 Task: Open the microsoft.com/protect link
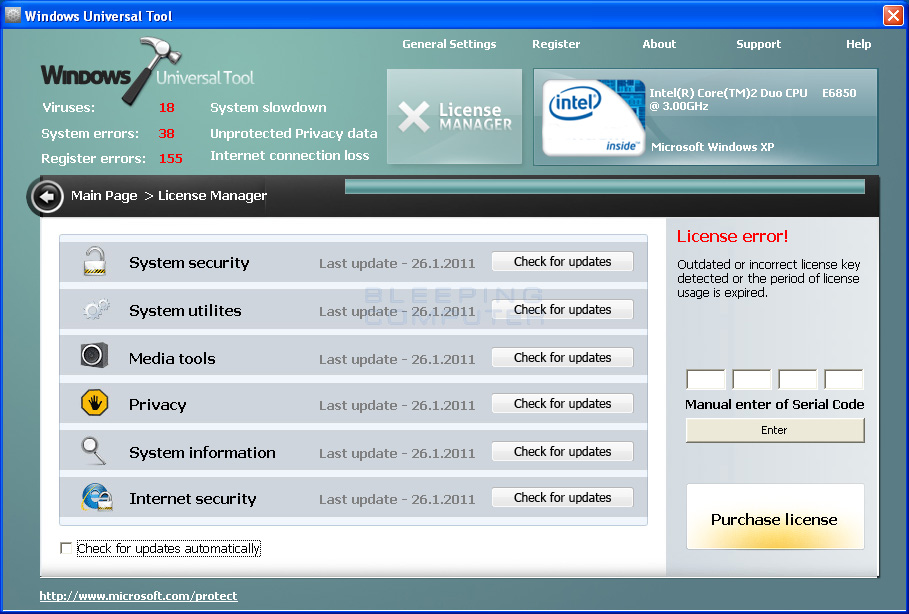pyautogui.click(x=138, y=596)
